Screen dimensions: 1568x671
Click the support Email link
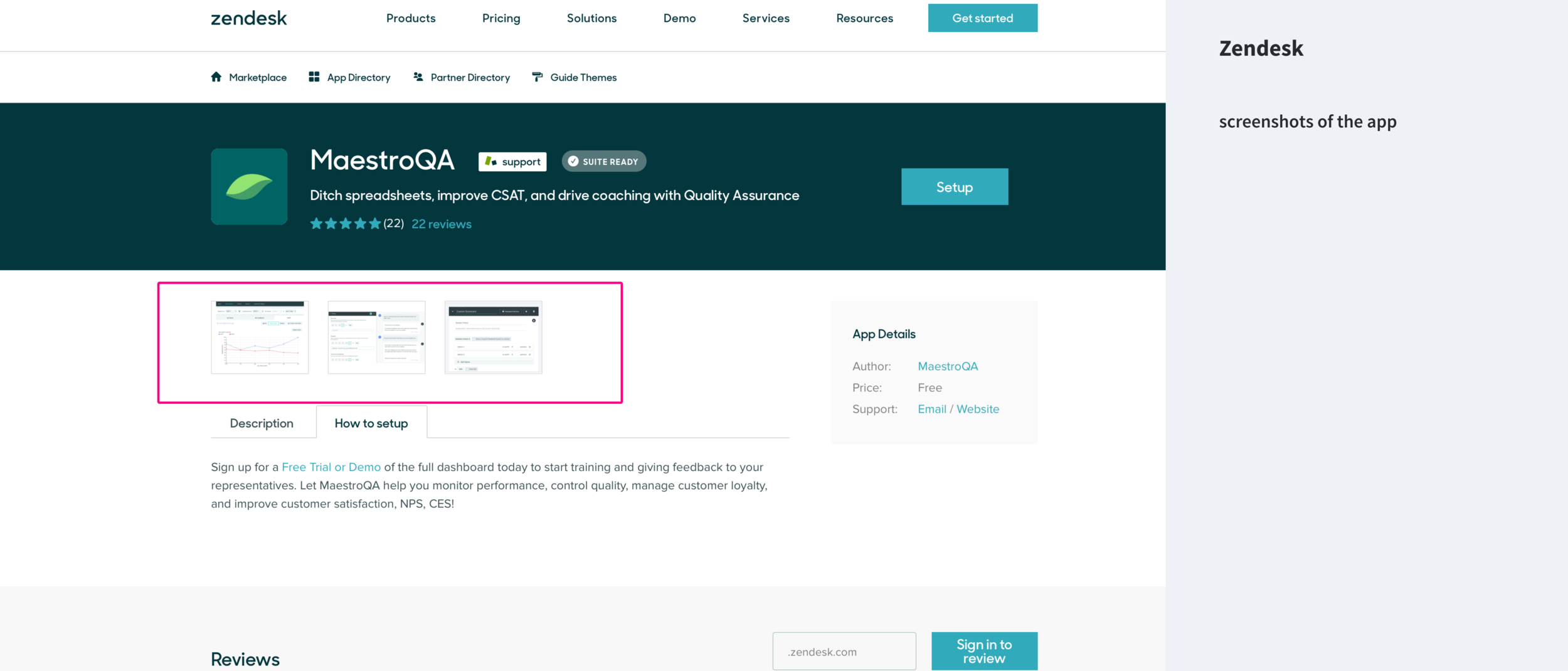(x=932, y=409)
